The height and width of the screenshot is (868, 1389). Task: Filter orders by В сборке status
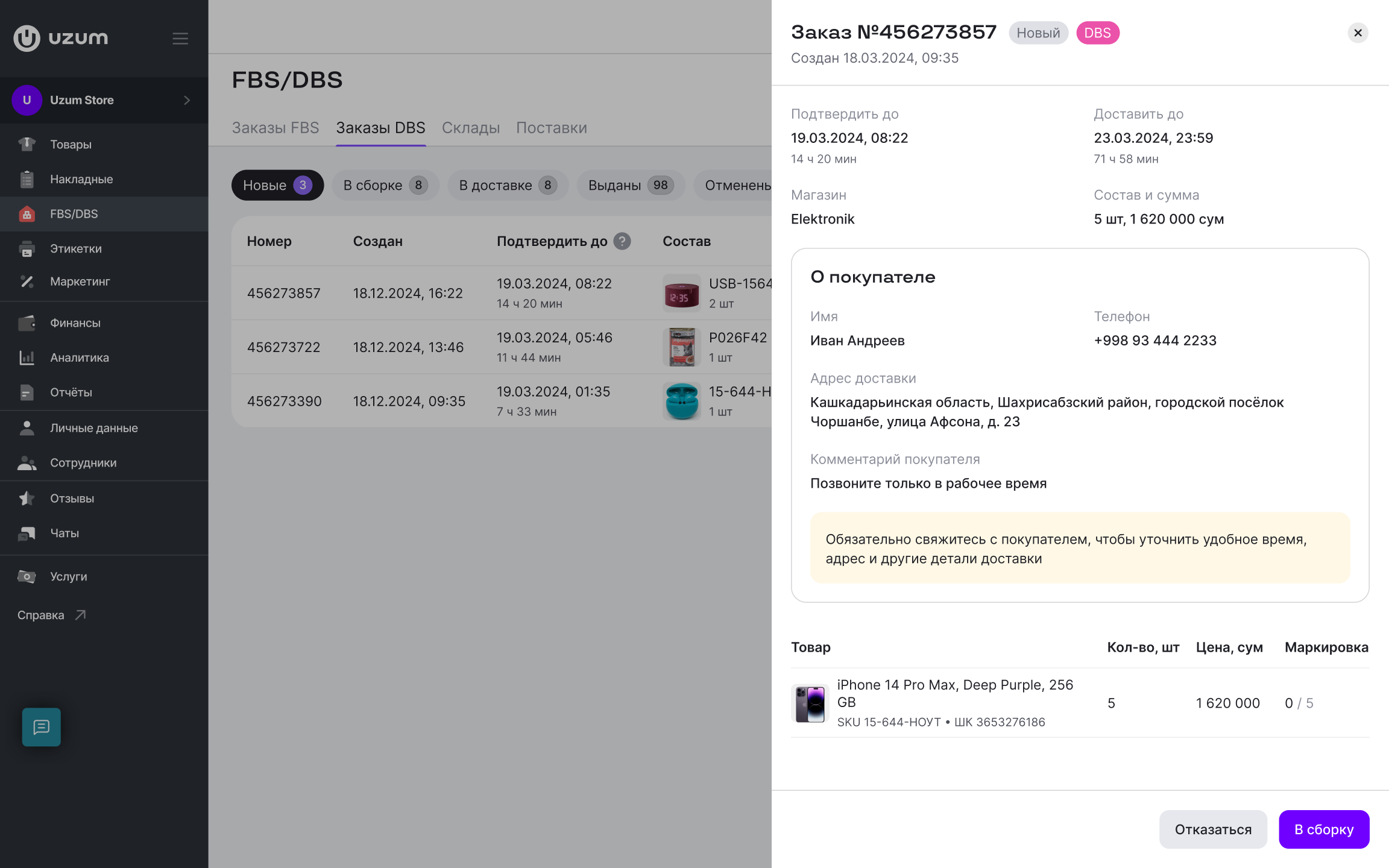pyautogui.click(x=386, y=185)
